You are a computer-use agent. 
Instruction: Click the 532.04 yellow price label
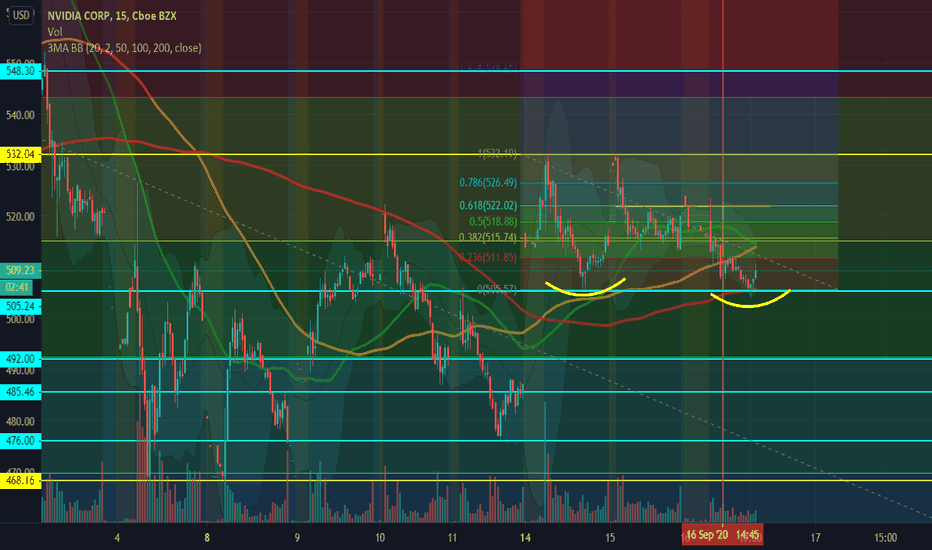(x=21, y=155)
